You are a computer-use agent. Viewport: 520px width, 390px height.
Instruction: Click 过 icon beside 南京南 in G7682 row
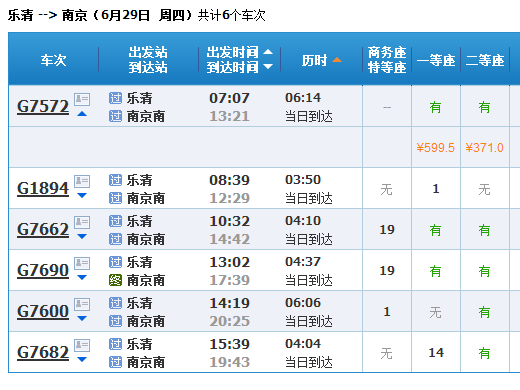click(115, 362)
